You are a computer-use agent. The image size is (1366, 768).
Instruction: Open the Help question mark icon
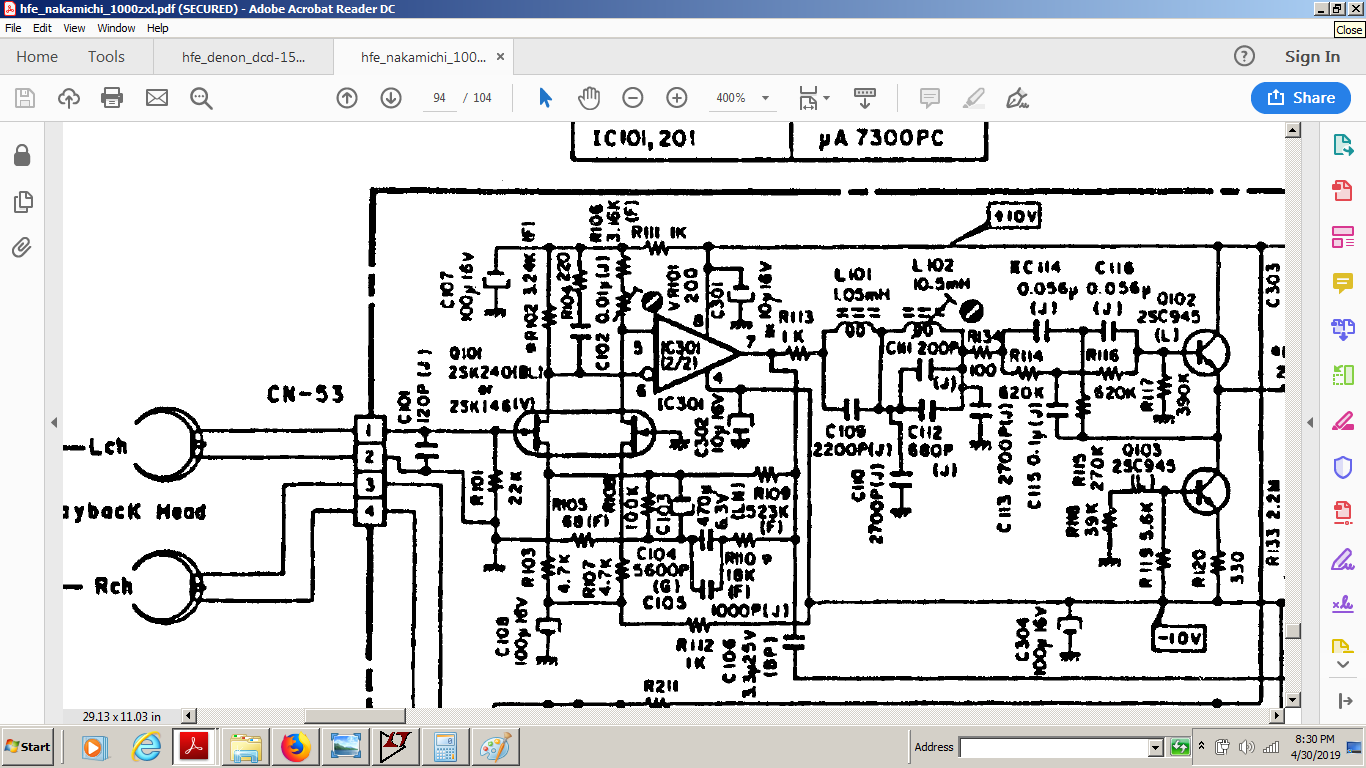click(x=1244, y=56)
